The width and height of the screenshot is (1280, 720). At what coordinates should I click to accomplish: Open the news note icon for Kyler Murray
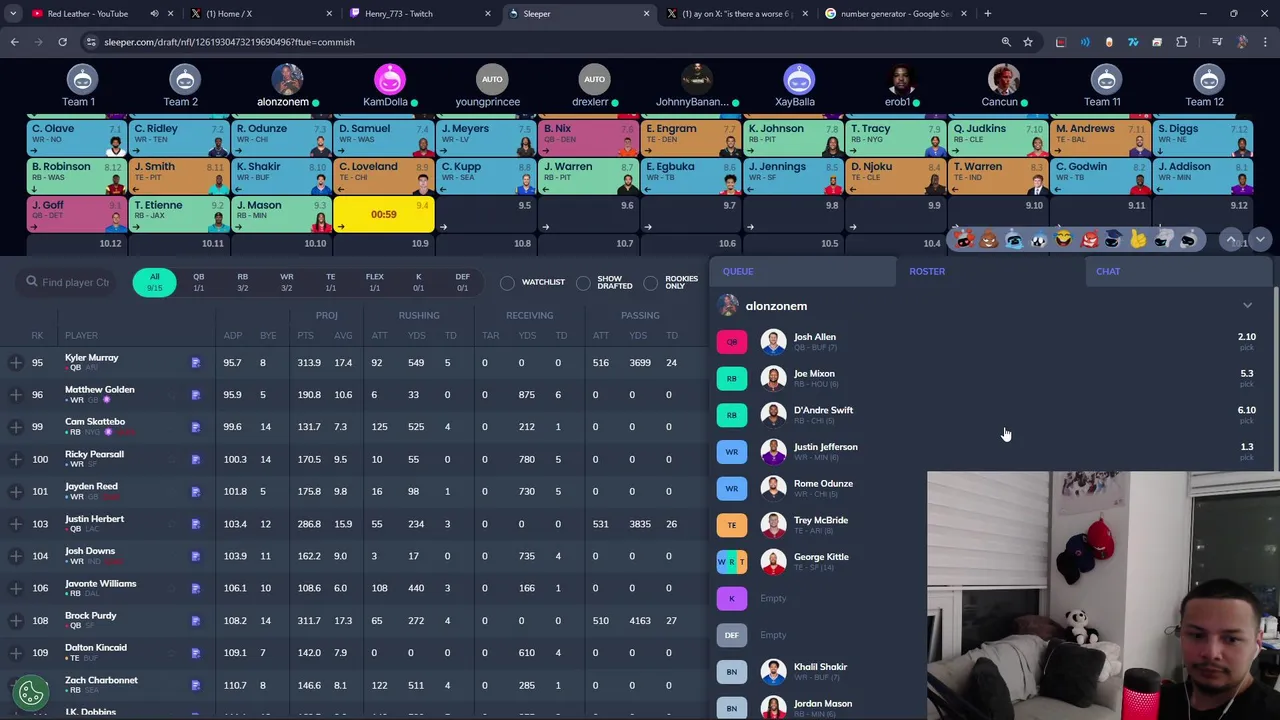pos(196,363)
